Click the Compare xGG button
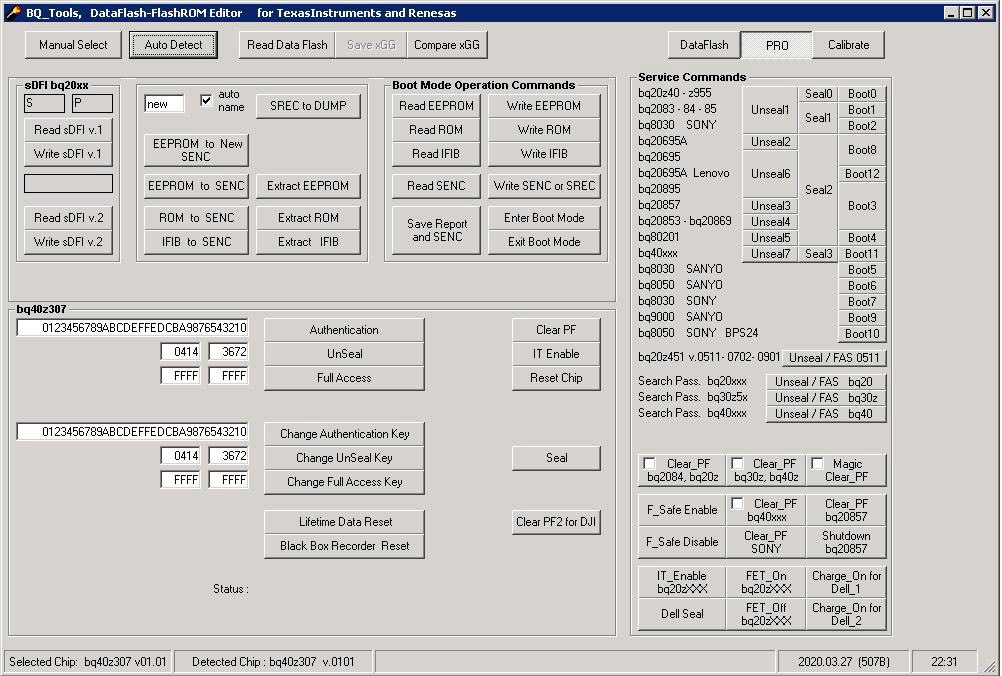 click(447, 45)
